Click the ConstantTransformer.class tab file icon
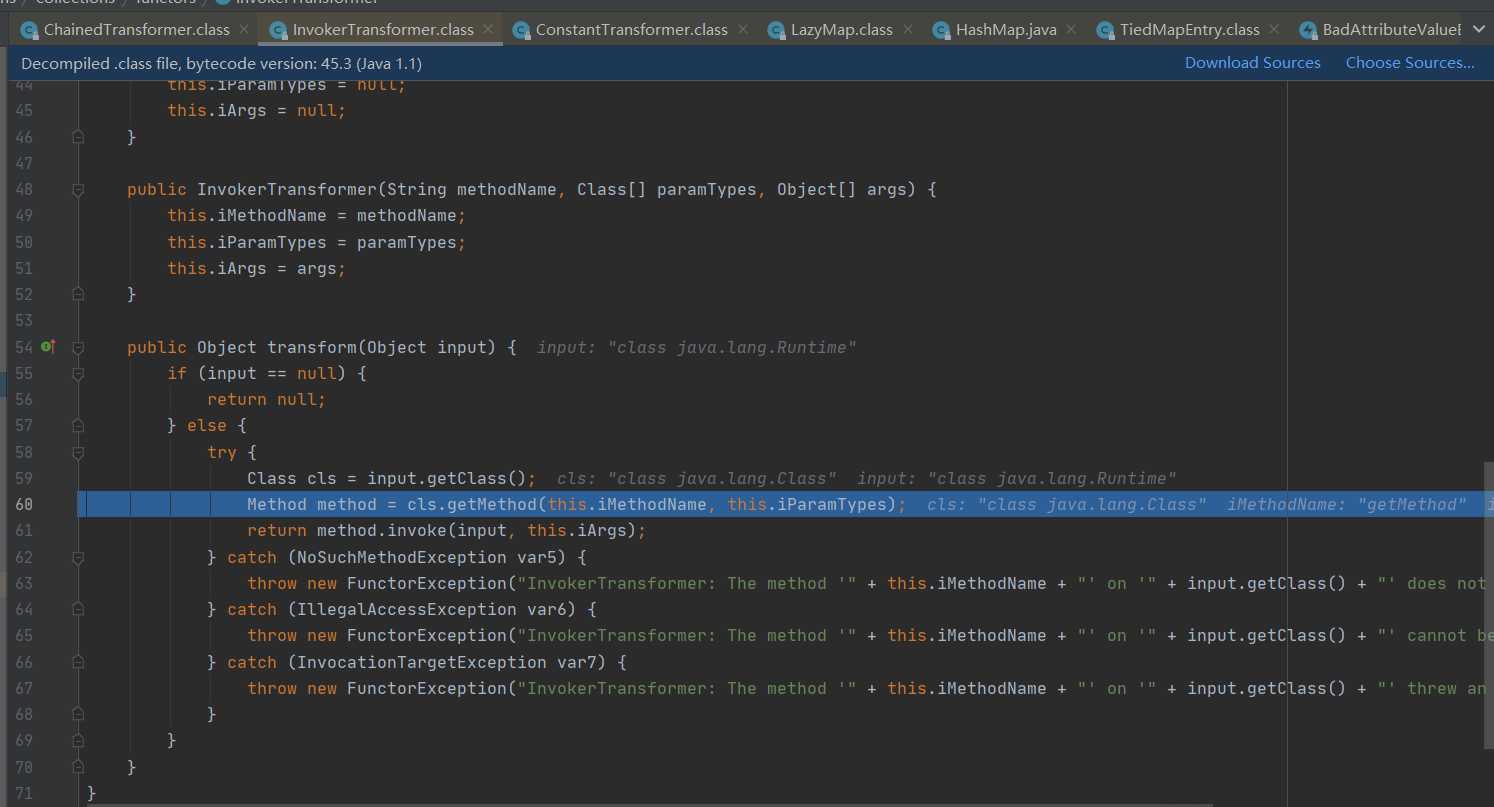1494x807 pixels. [521, 30]
